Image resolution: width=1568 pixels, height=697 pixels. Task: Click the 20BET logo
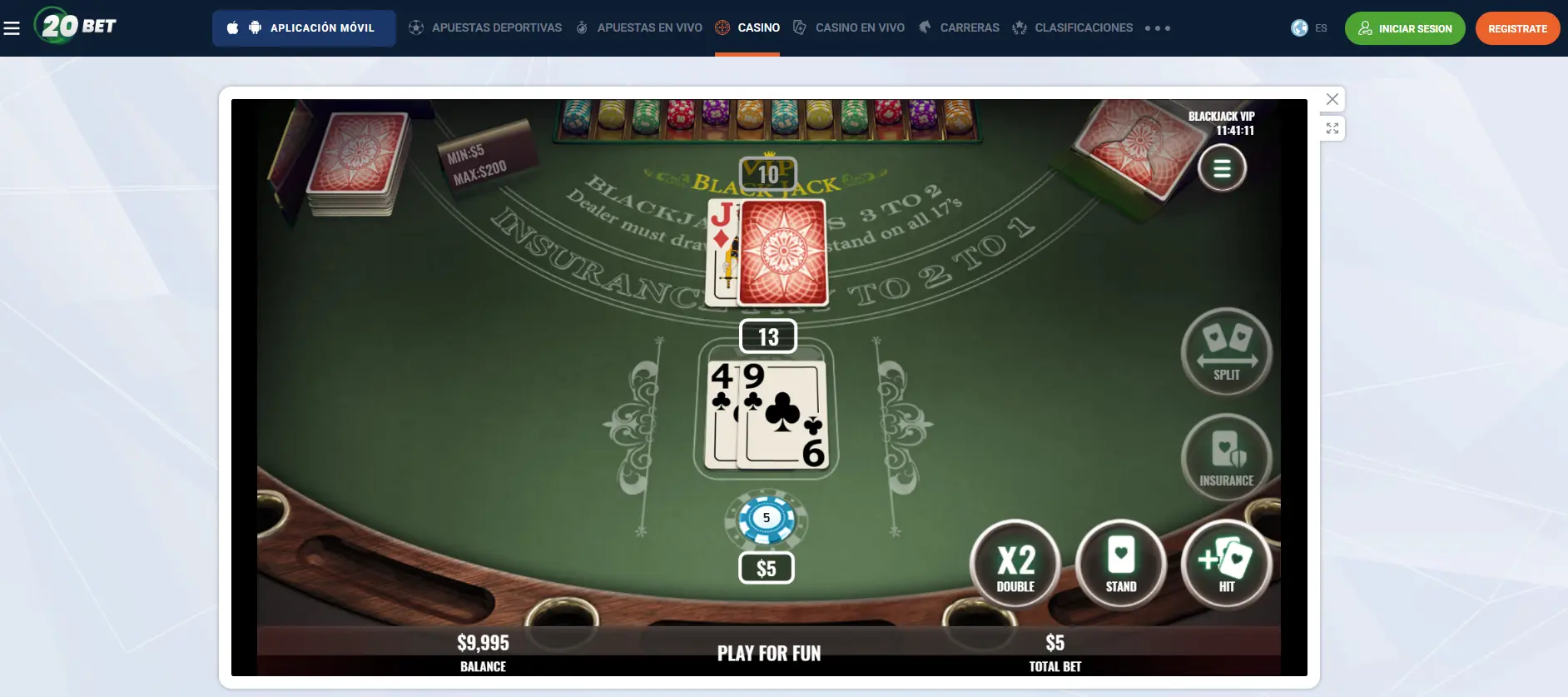coord(75,26)
